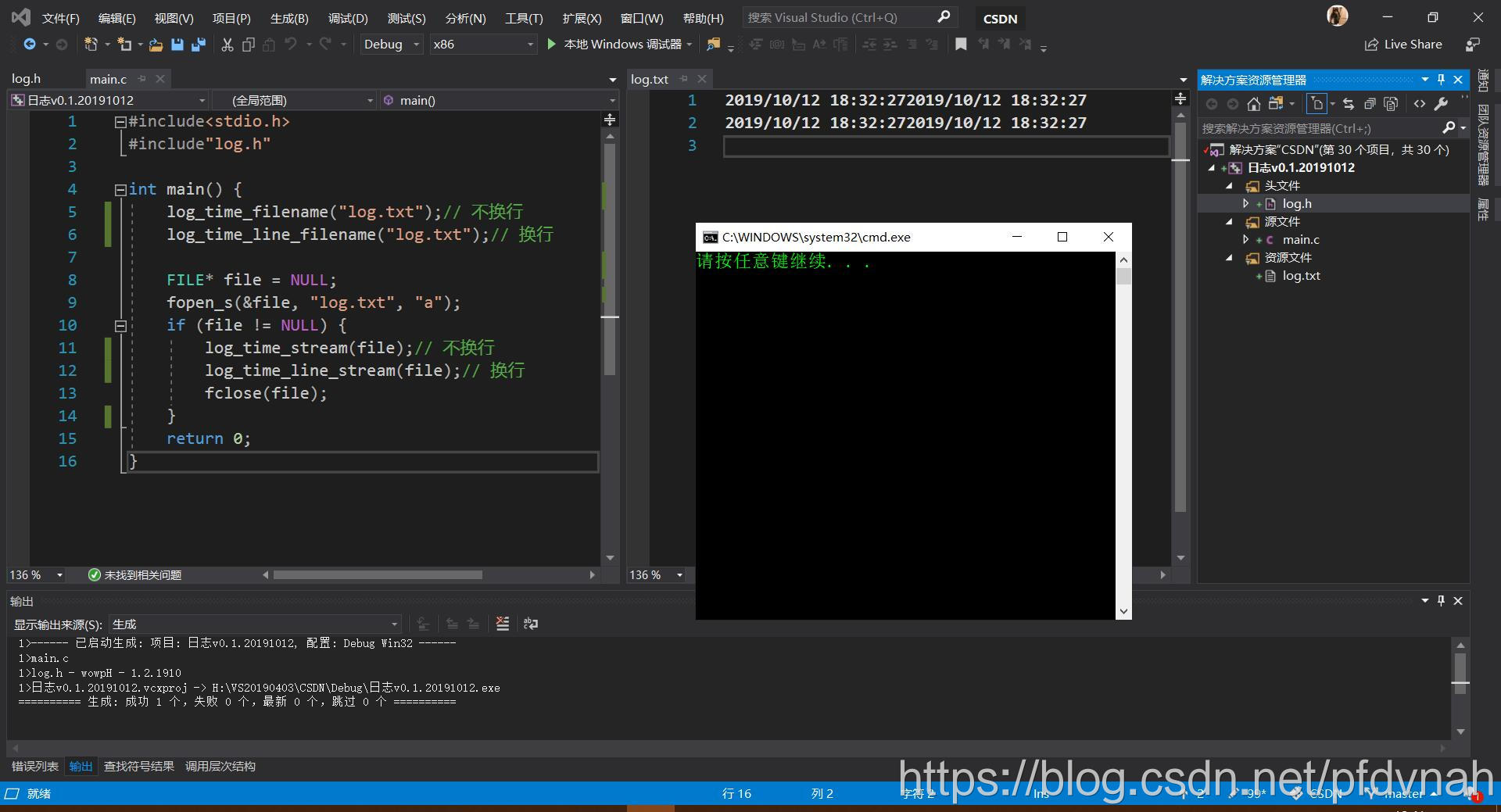Screen dimensions: 1501x812
Task: Open the 显示输出来源 生成 dropdown
Action: click(255, 624)
